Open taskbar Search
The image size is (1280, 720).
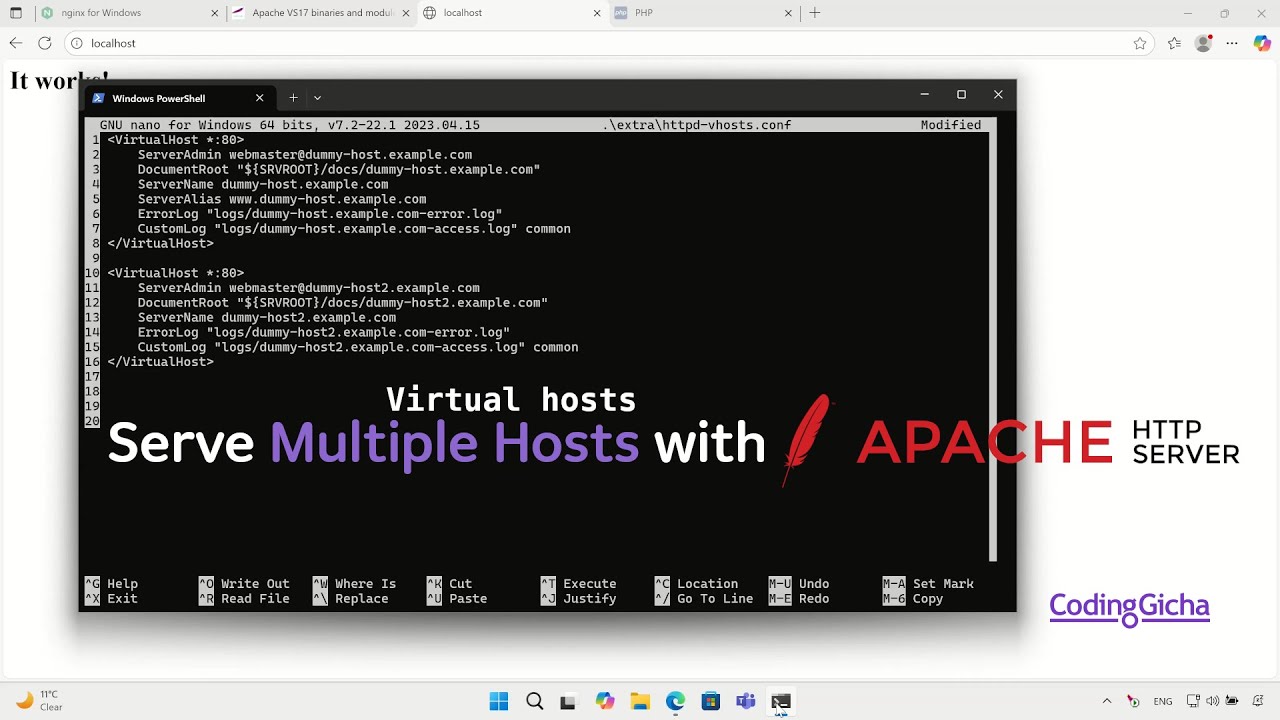534,701
